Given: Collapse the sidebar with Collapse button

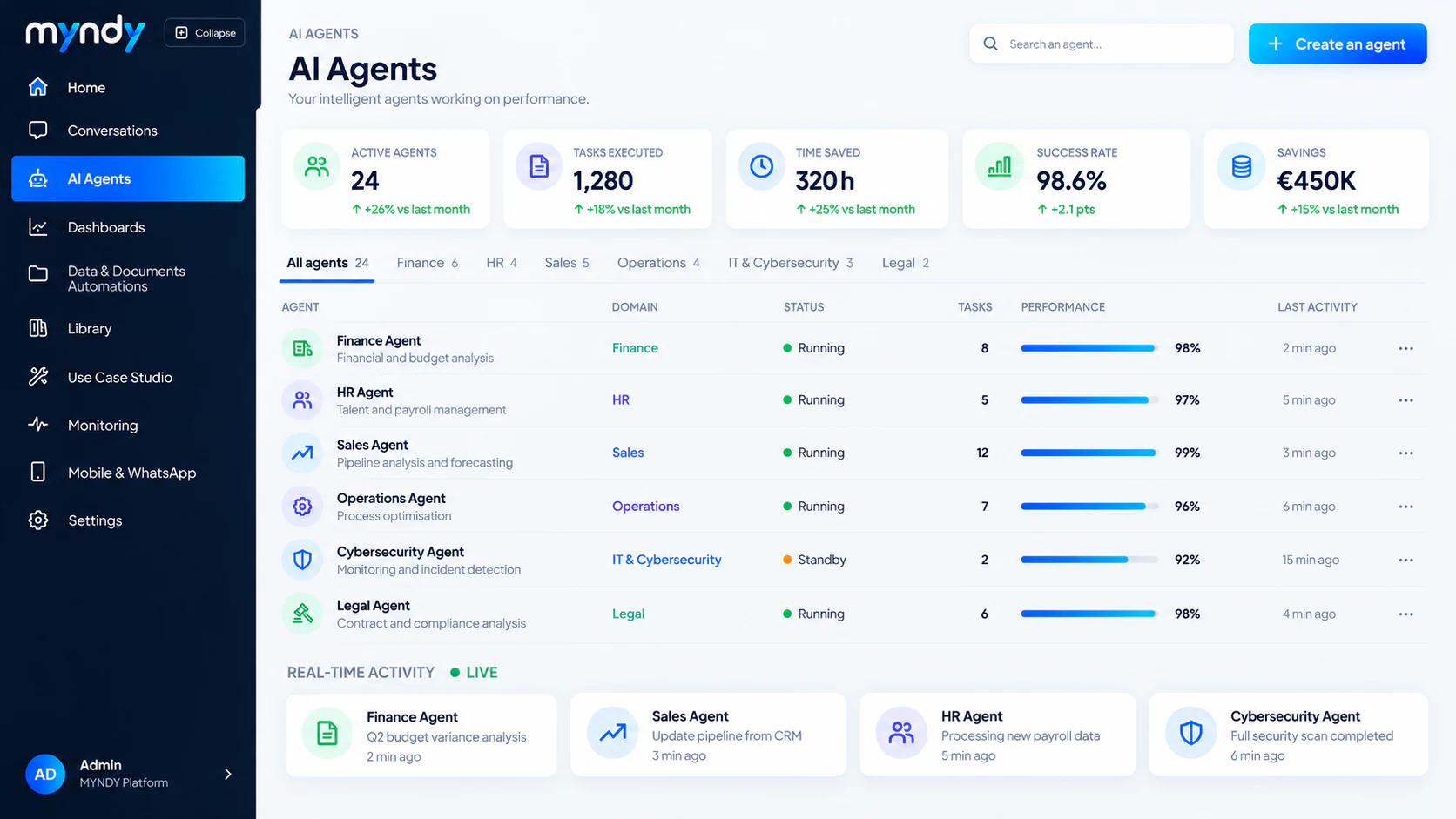Looking at the screenshot, I should [205, 33].
